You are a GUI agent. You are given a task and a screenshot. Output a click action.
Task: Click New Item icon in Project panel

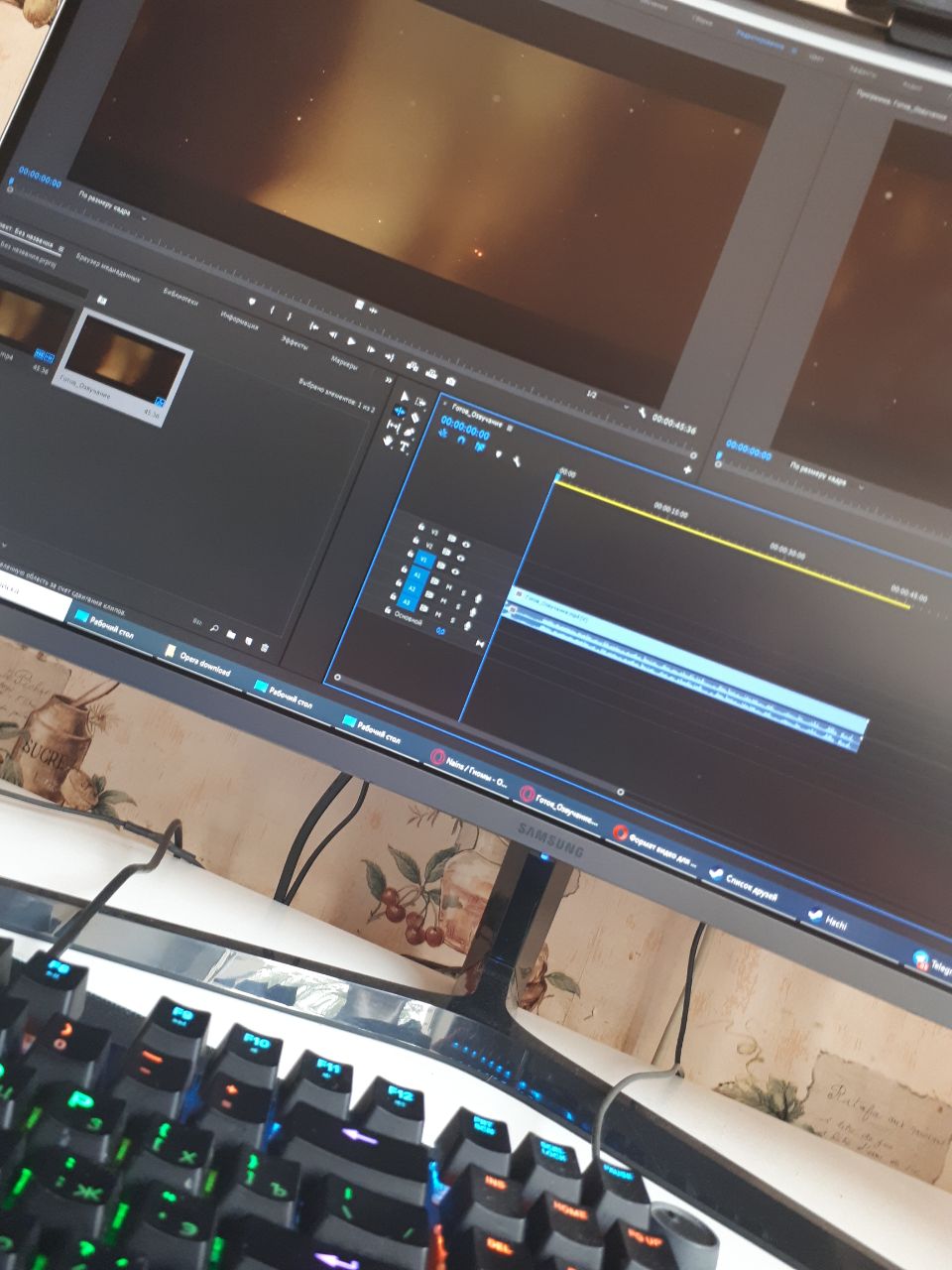pos(248,640)
